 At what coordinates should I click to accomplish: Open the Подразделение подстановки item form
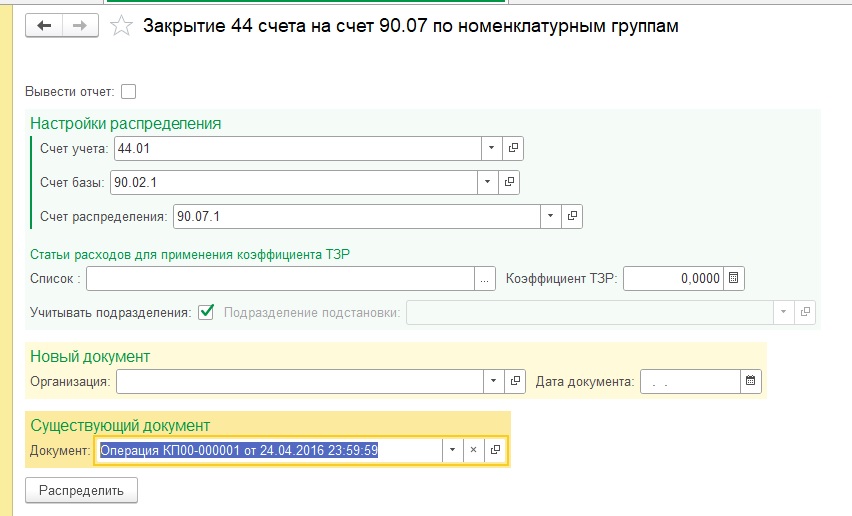(805, 312)
